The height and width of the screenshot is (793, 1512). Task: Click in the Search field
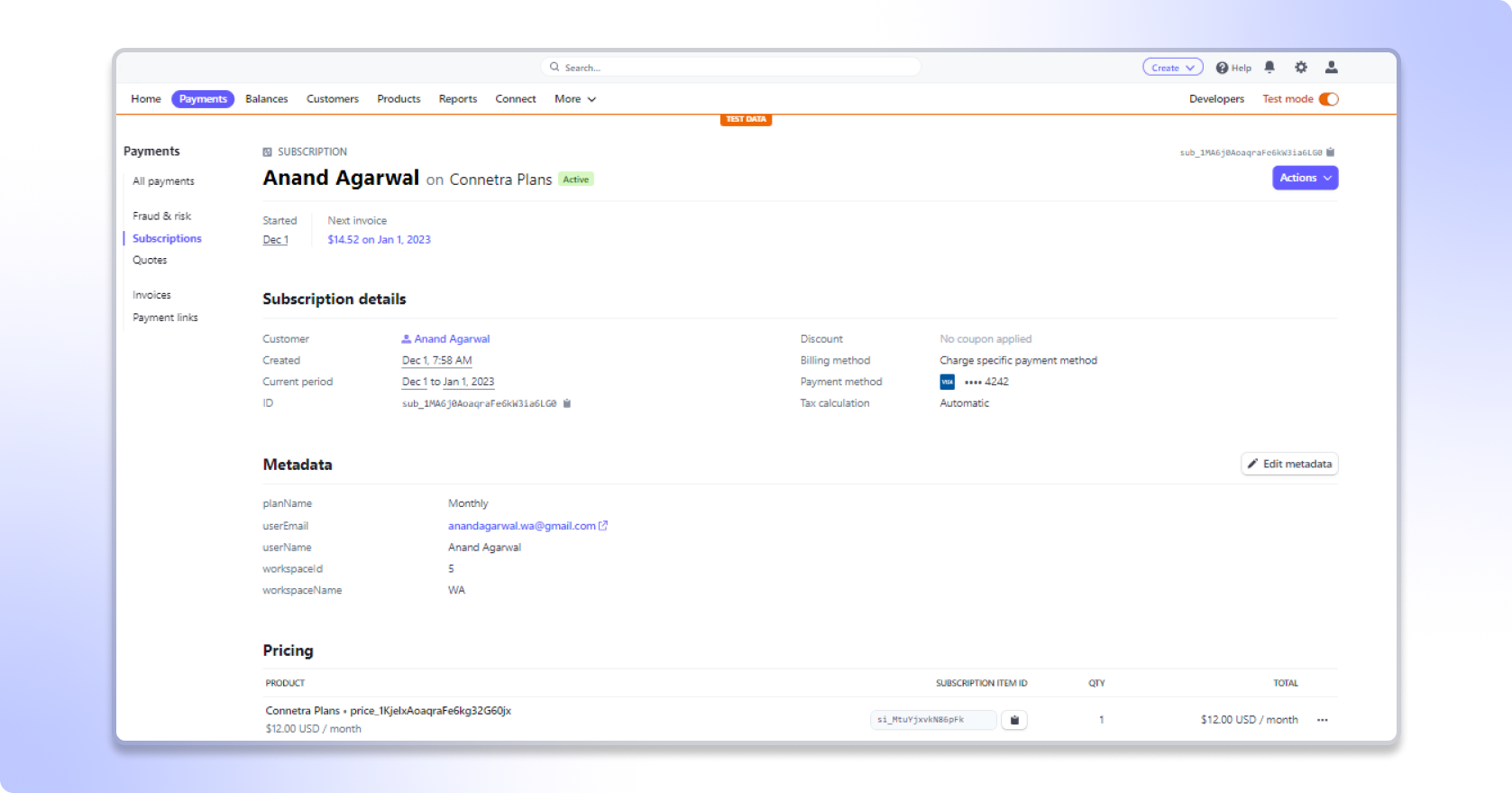coord(730,68)
